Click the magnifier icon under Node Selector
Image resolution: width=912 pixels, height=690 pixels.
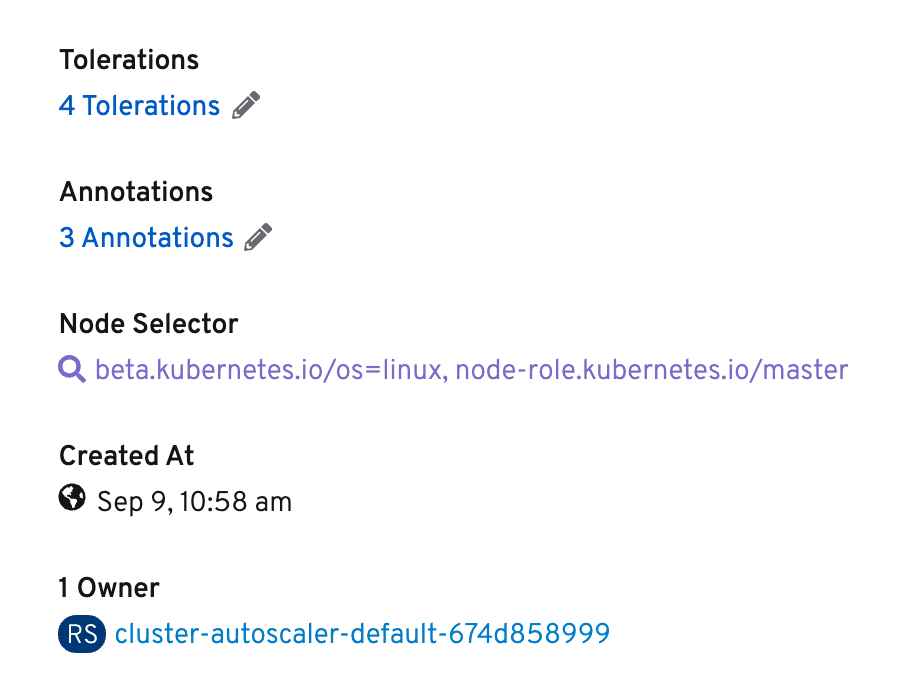pyautogui.click(x=72, y=370)
